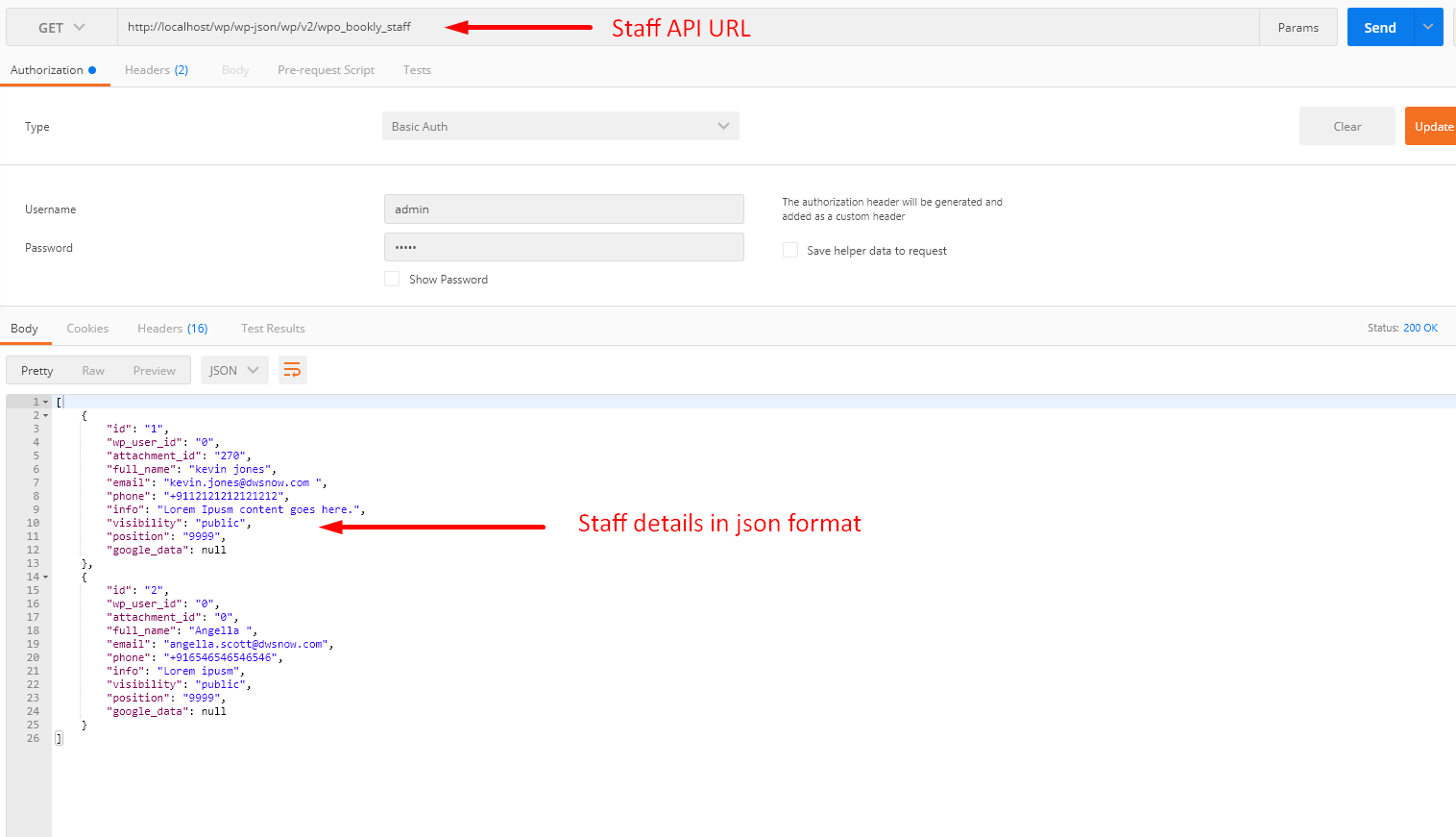Open the Pre-request Script tab
This screenshot has height=837, width=1456.
pyautogui.click(x=326, y=70)
